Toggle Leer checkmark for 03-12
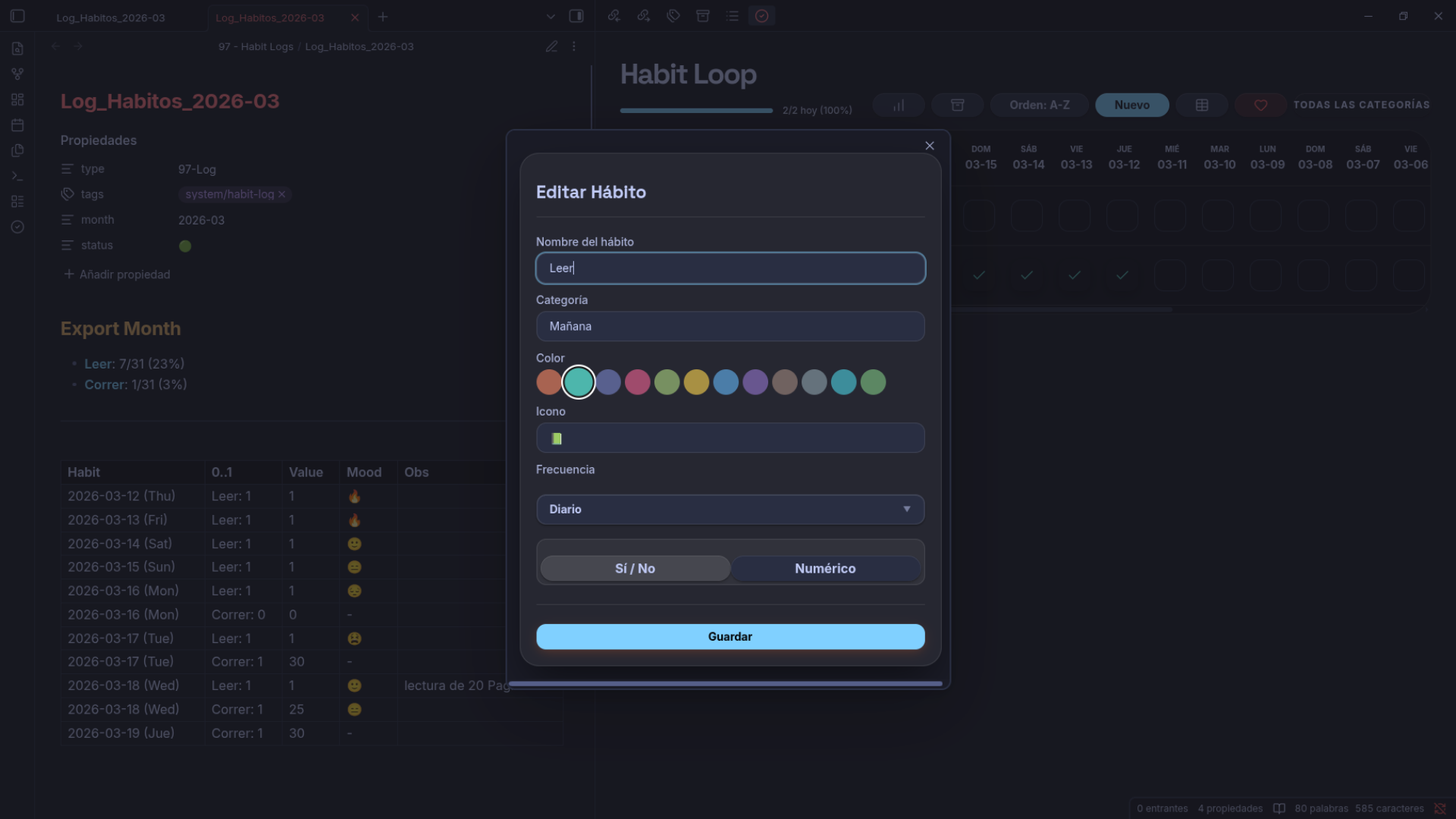The image size is (1456, 819). coord(1122,275)
